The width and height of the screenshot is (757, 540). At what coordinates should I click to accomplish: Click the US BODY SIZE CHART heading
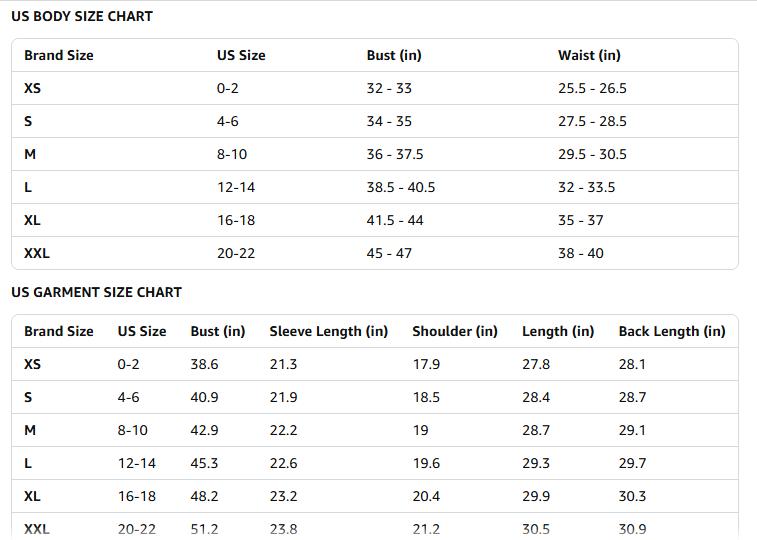(82, 16)
